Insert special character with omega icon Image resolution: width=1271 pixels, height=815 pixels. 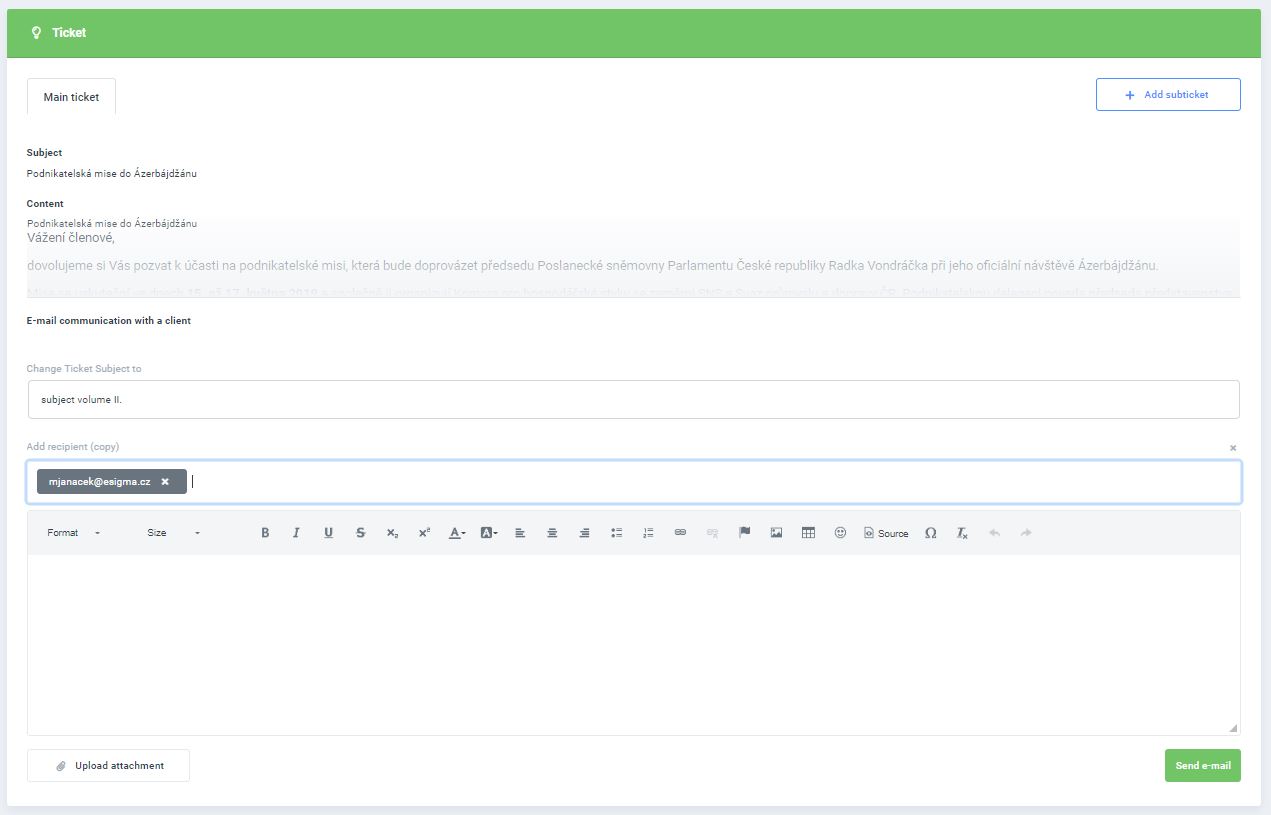tap(930, 533)
